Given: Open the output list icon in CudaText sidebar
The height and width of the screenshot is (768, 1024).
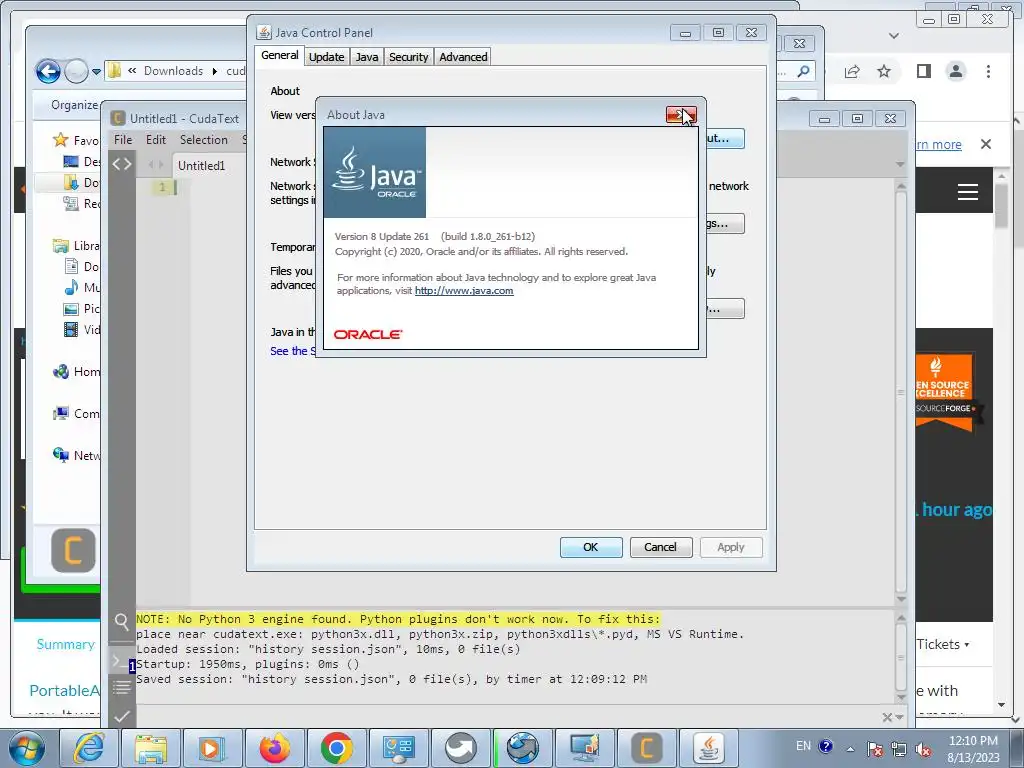Looking at the screenshot, I should click(121, 687).
